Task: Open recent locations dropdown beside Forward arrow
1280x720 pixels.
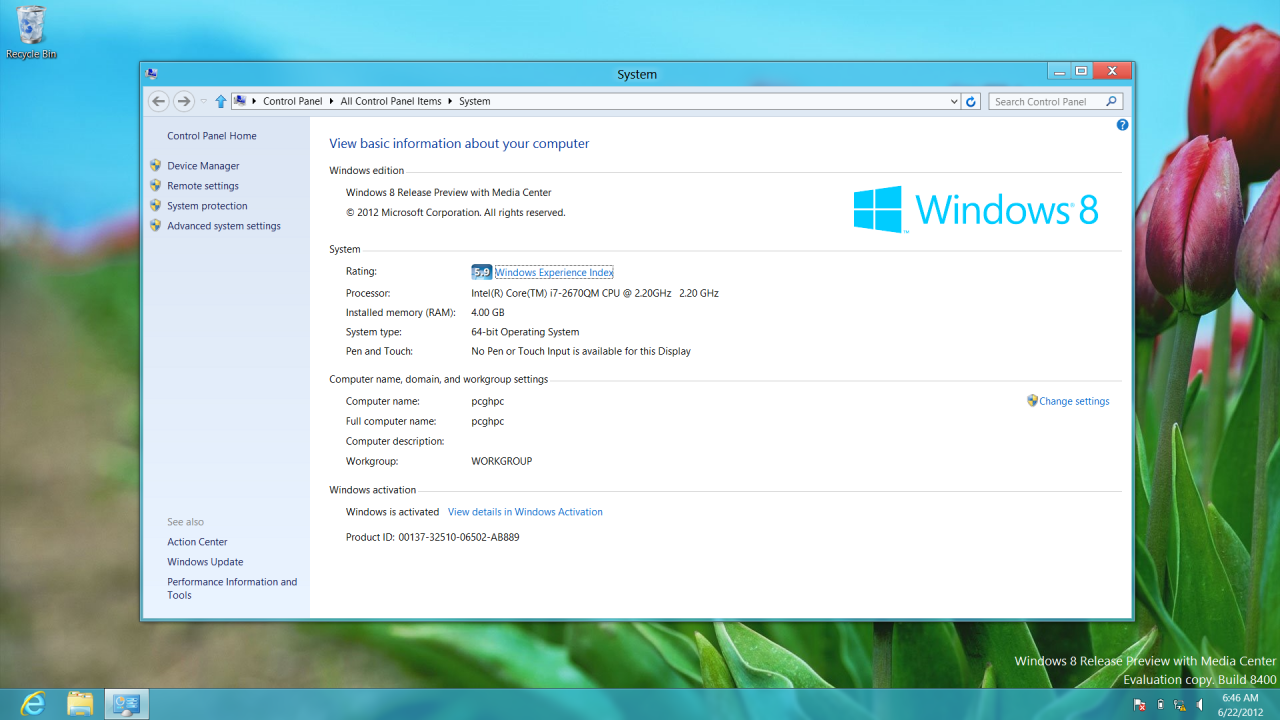Action: tap(203, 101)
